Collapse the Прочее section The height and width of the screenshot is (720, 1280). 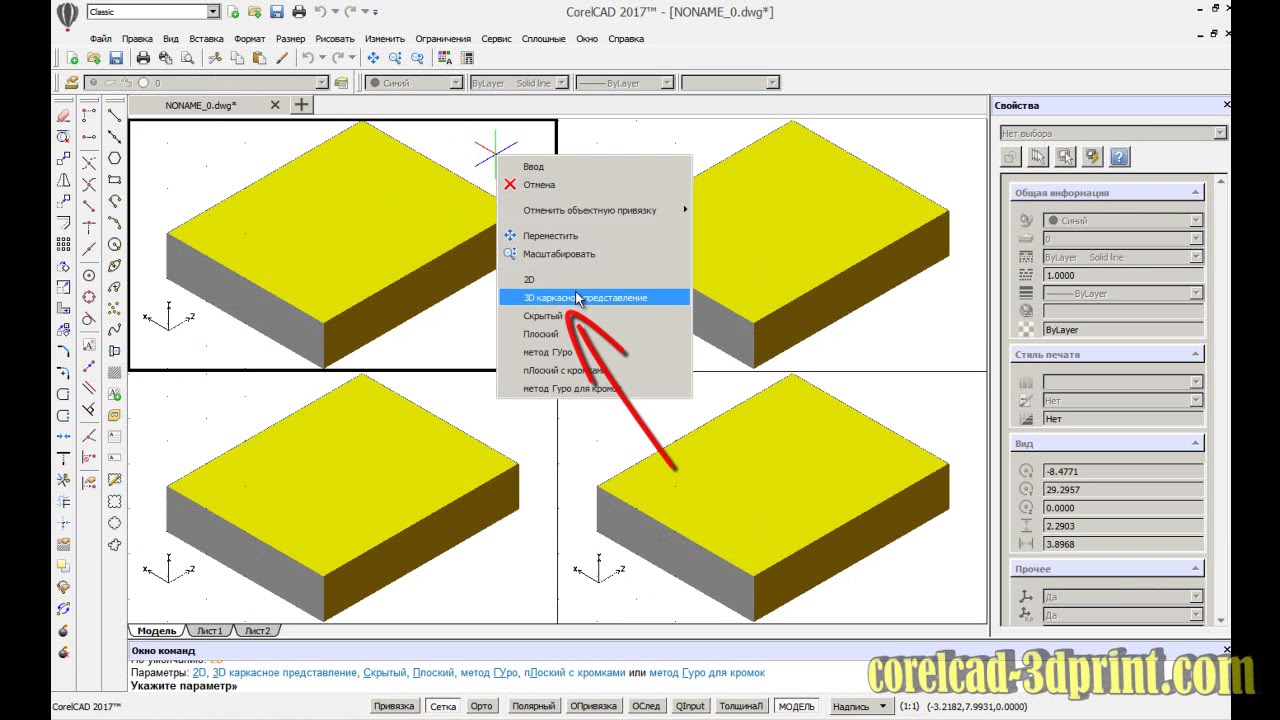click(1195, 568)
